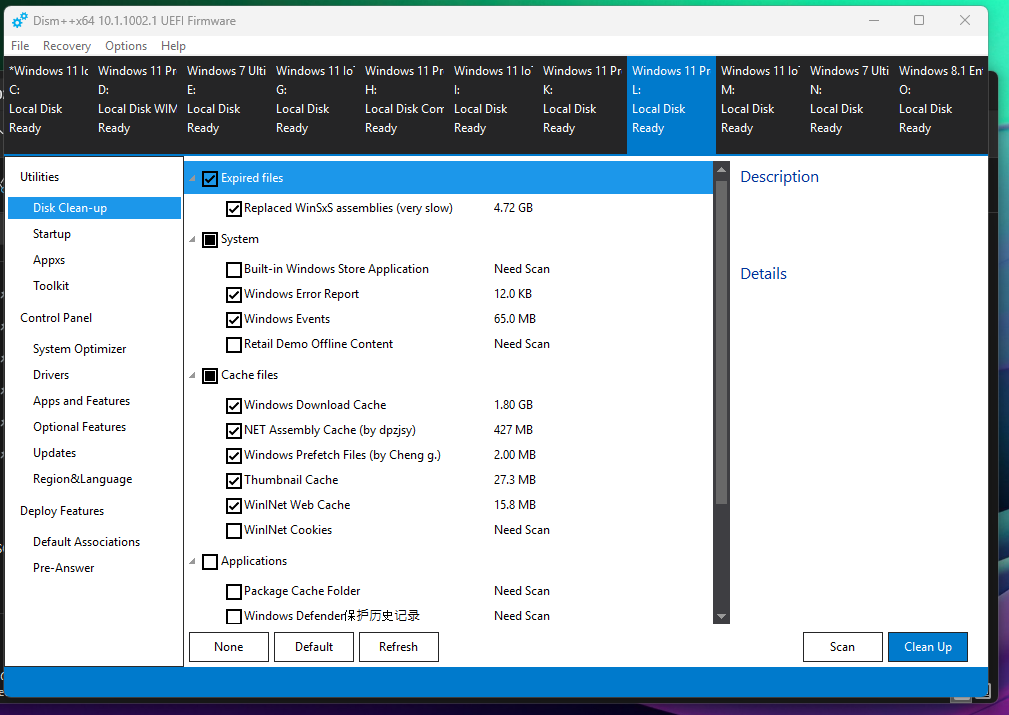
Task: Check WinINet Cookies checkbox
Action: (x=234, y=531)
